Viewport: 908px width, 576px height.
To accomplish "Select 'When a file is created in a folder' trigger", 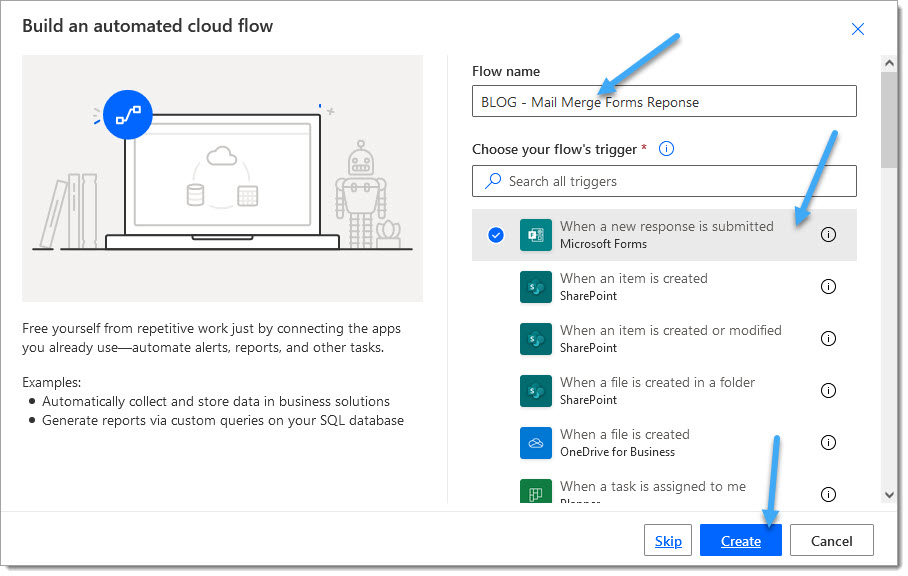I will pyautogui.click(x=664, y=391).
